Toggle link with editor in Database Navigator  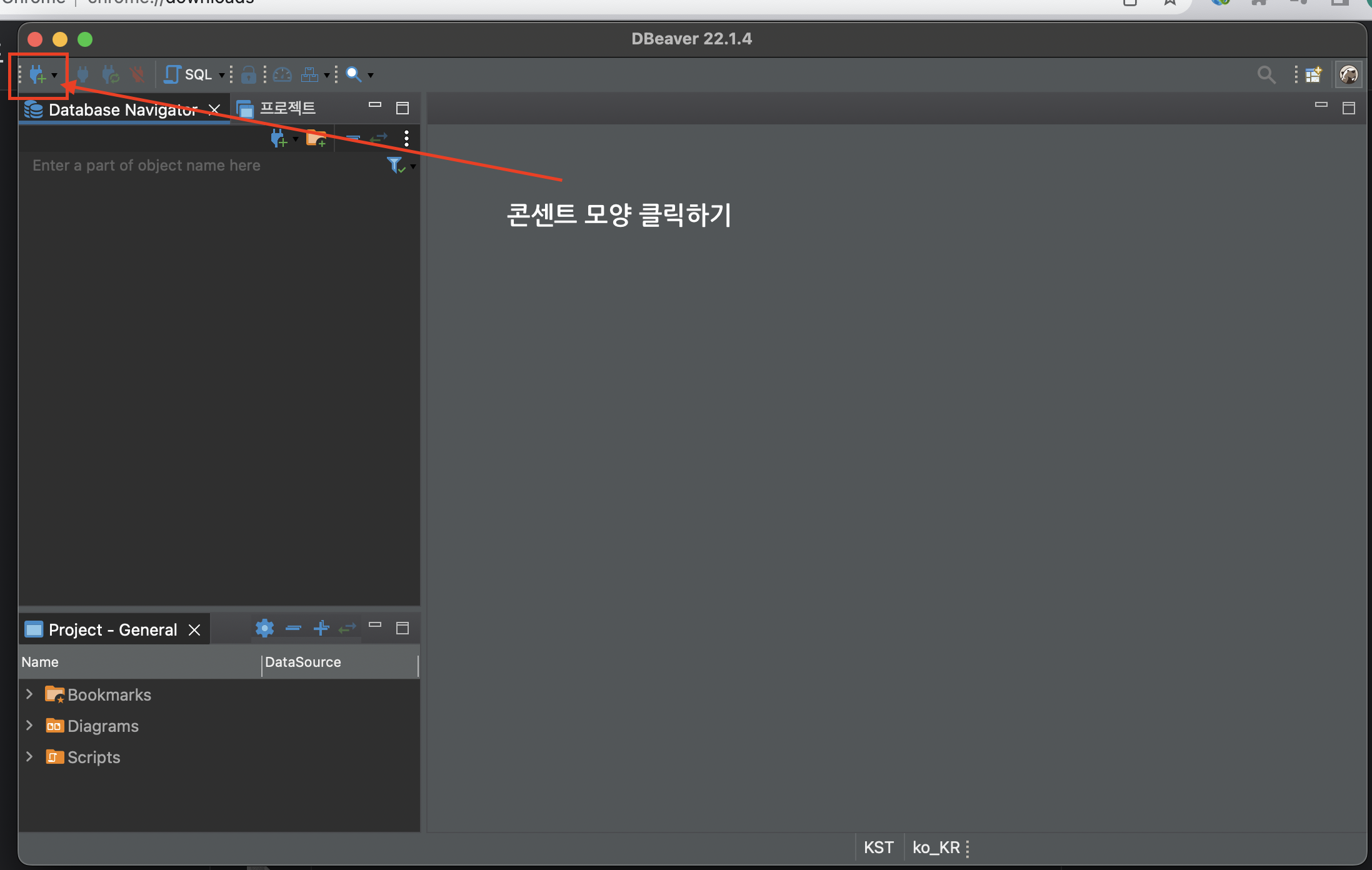pos(378,139)
